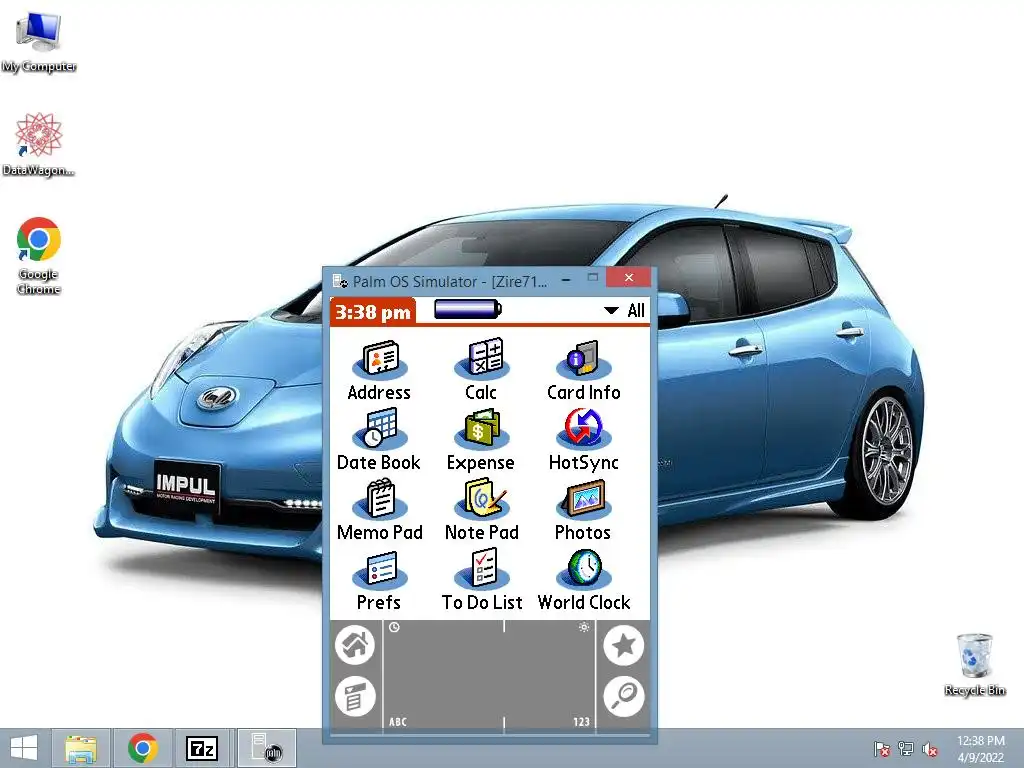The height and width of the screenshot is (768, 1024).
Task: Click the Palm OS Simulator title bar icon
Action: click(340, 281)
